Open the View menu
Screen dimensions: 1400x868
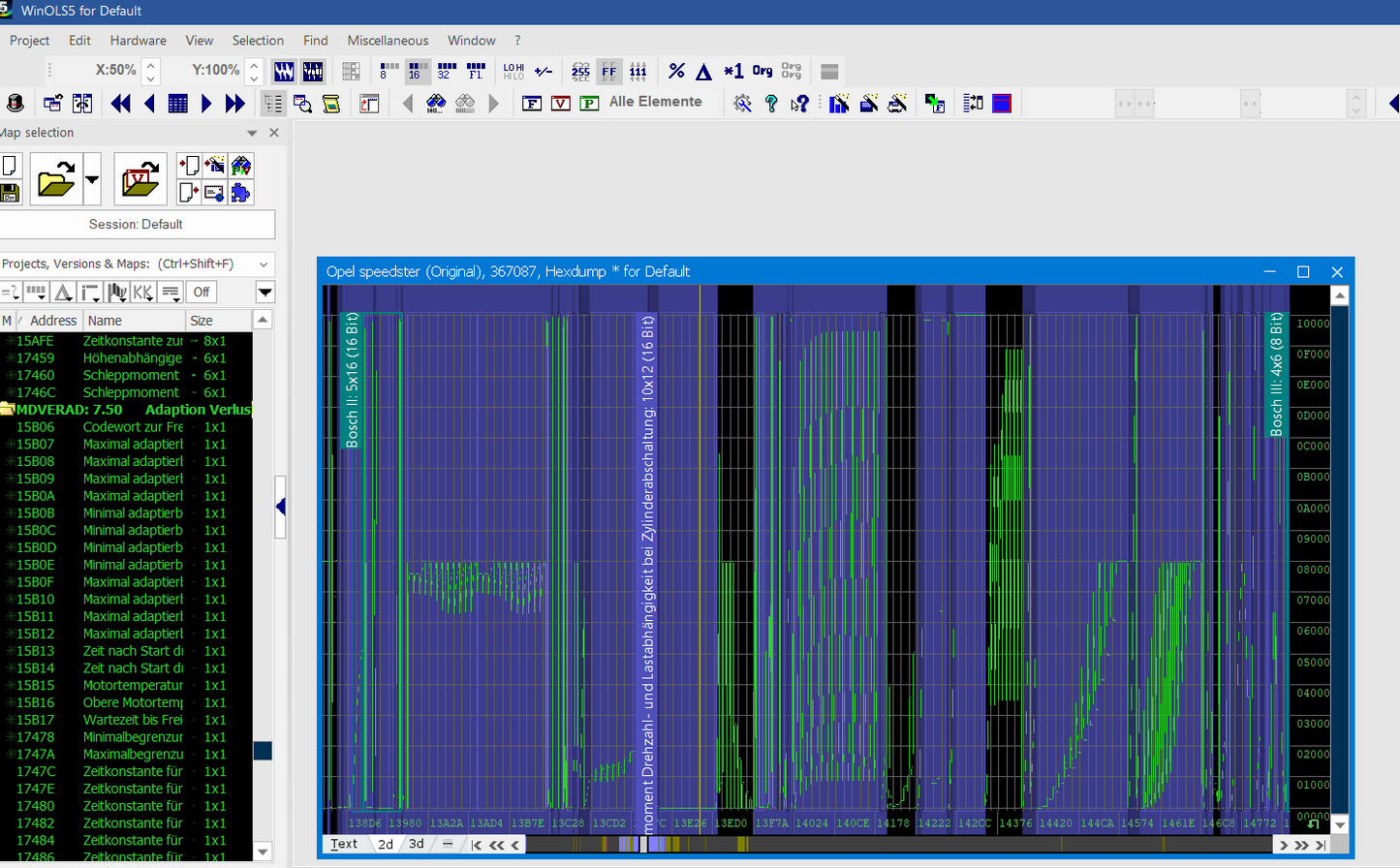[x=200, y=41]
